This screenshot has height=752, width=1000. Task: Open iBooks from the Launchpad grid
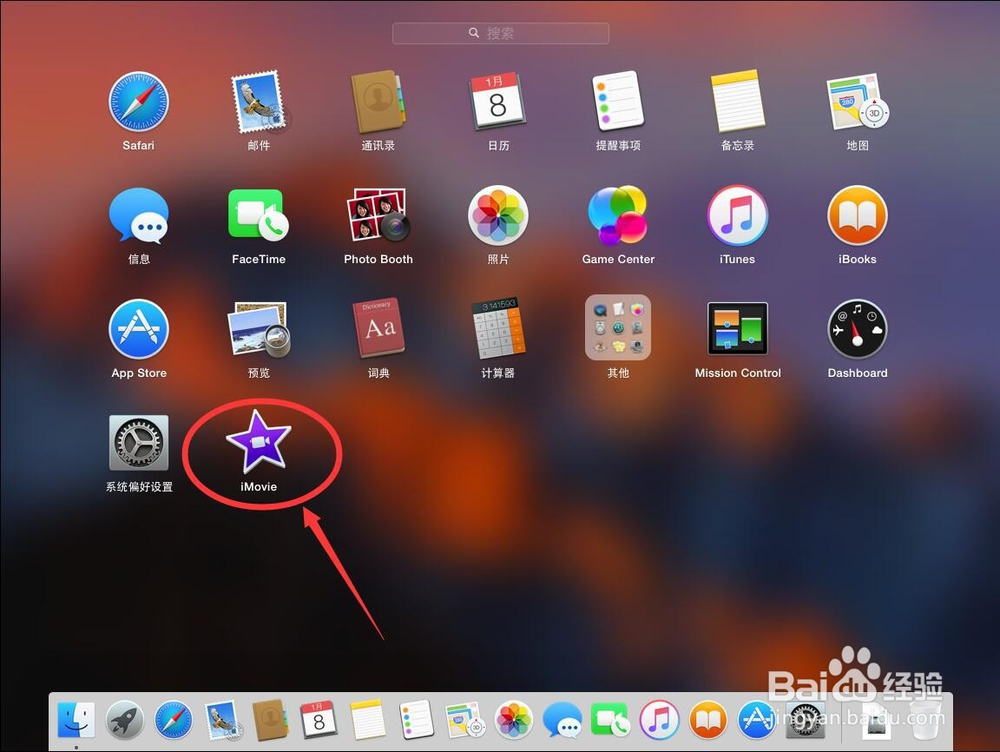(857, 216)
